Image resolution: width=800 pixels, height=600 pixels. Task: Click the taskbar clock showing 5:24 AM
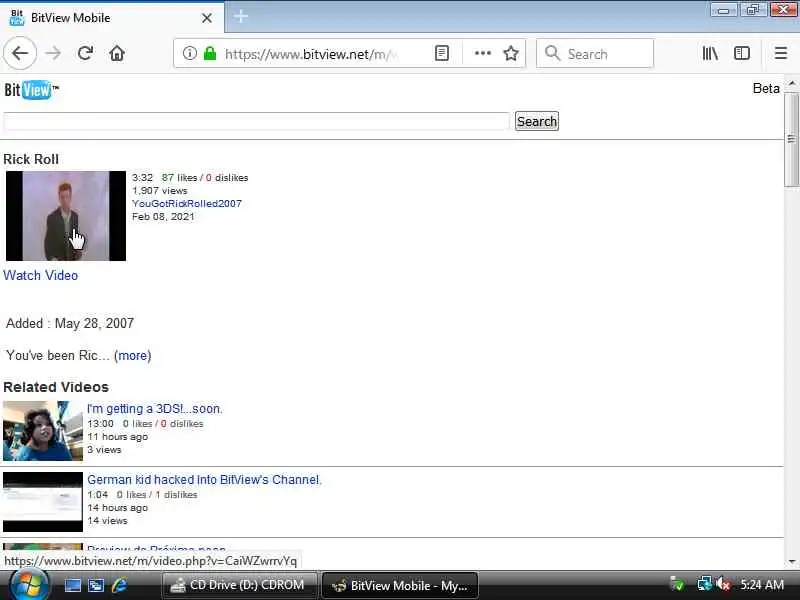762,585
